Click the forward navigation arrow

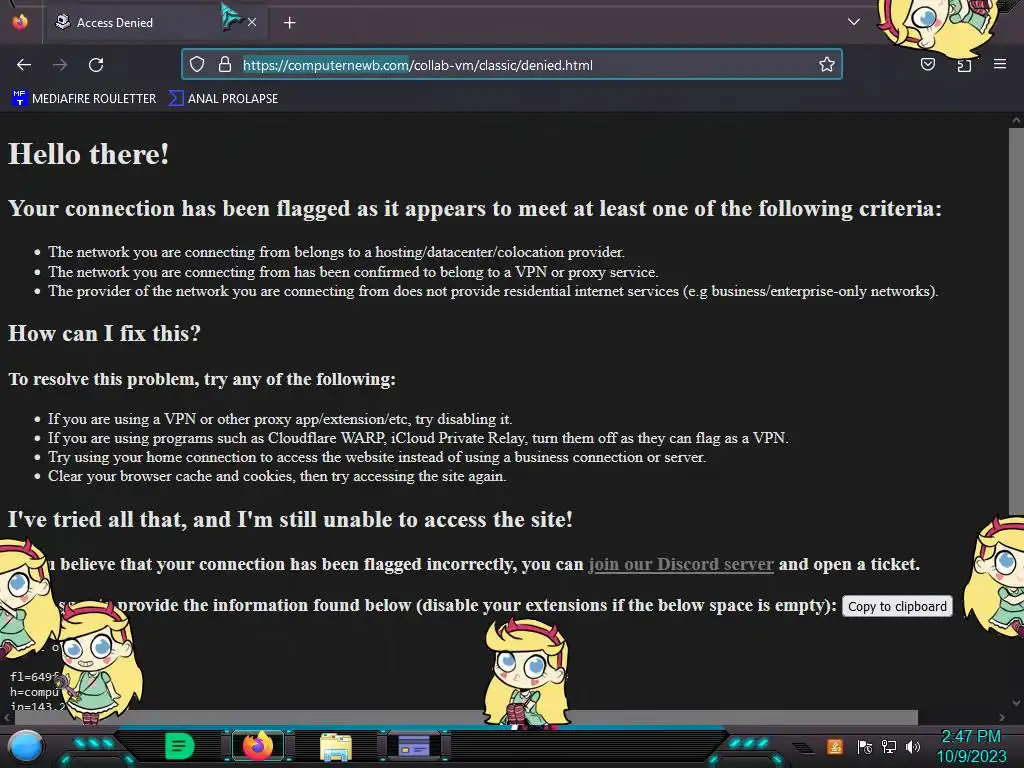[60, 65]
